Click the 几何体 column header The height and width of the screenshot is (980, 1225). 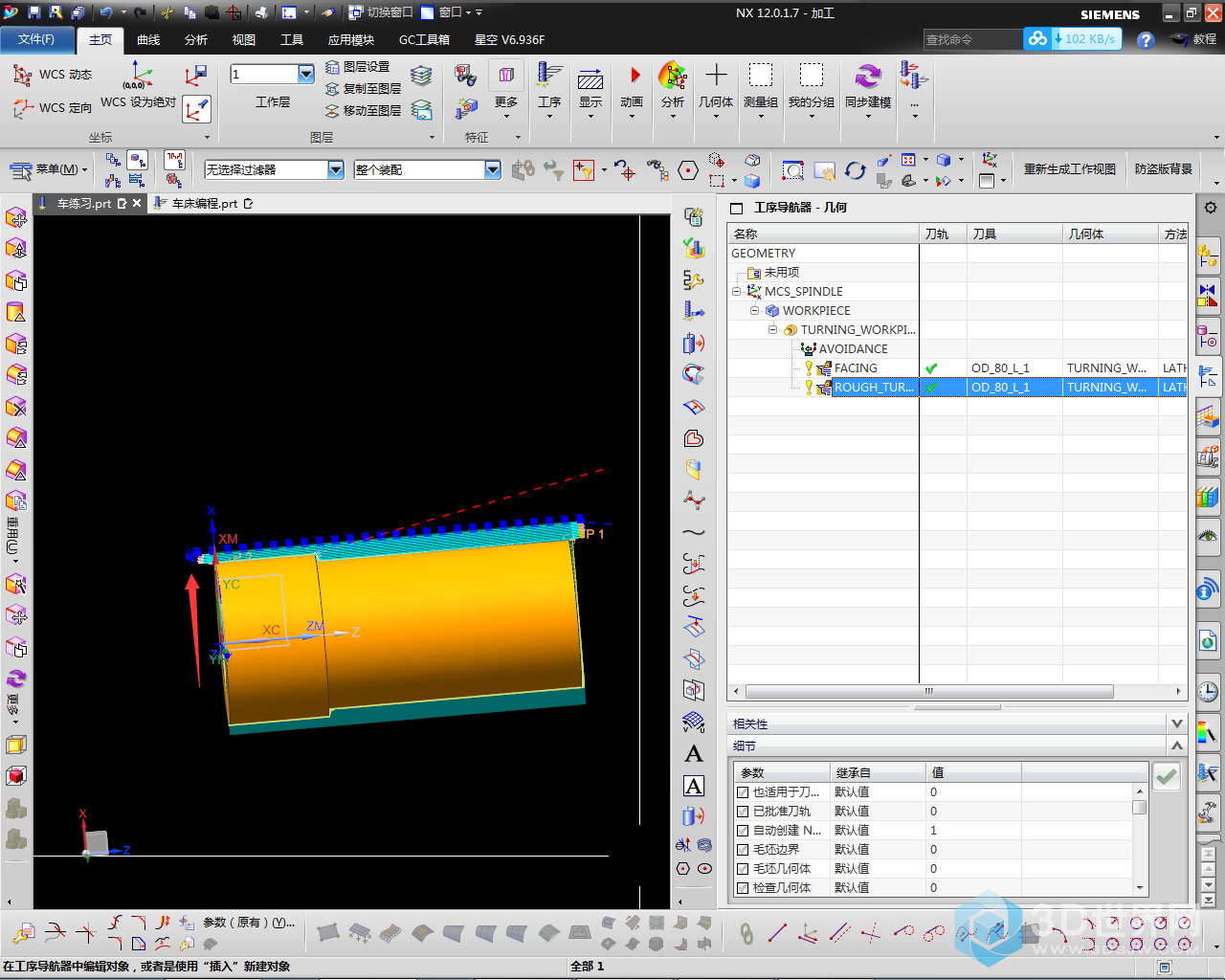pyautogui.click(x=1110, y=234)
